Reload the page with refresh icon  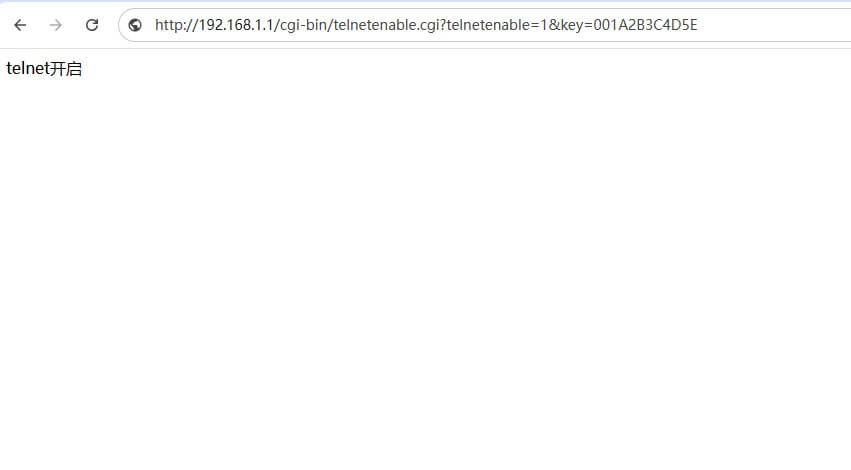pyautogui.click(x=92, y=25)
